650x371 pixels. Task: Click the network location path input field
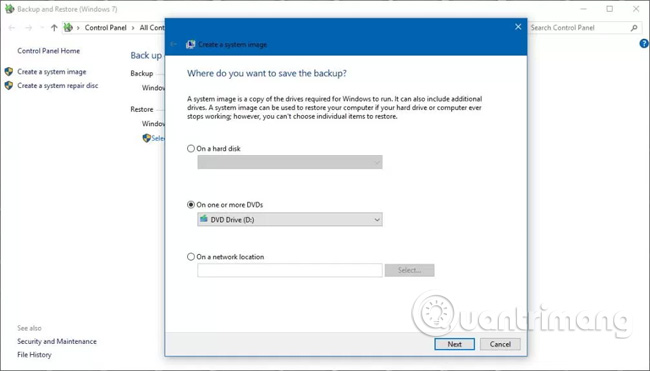(290, 270)
